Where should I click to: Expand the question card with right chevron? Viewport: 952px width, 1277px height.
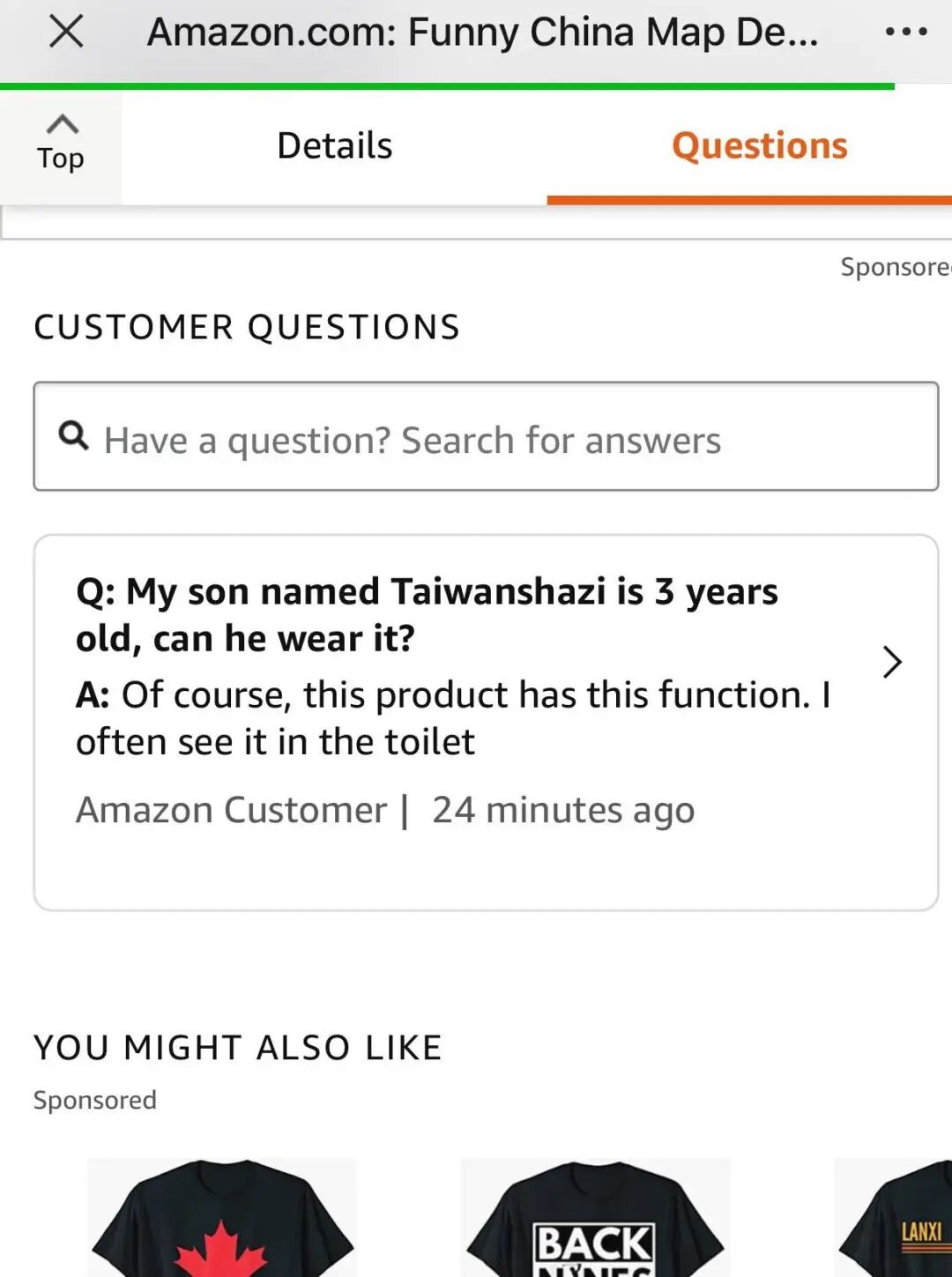[892, 662]
